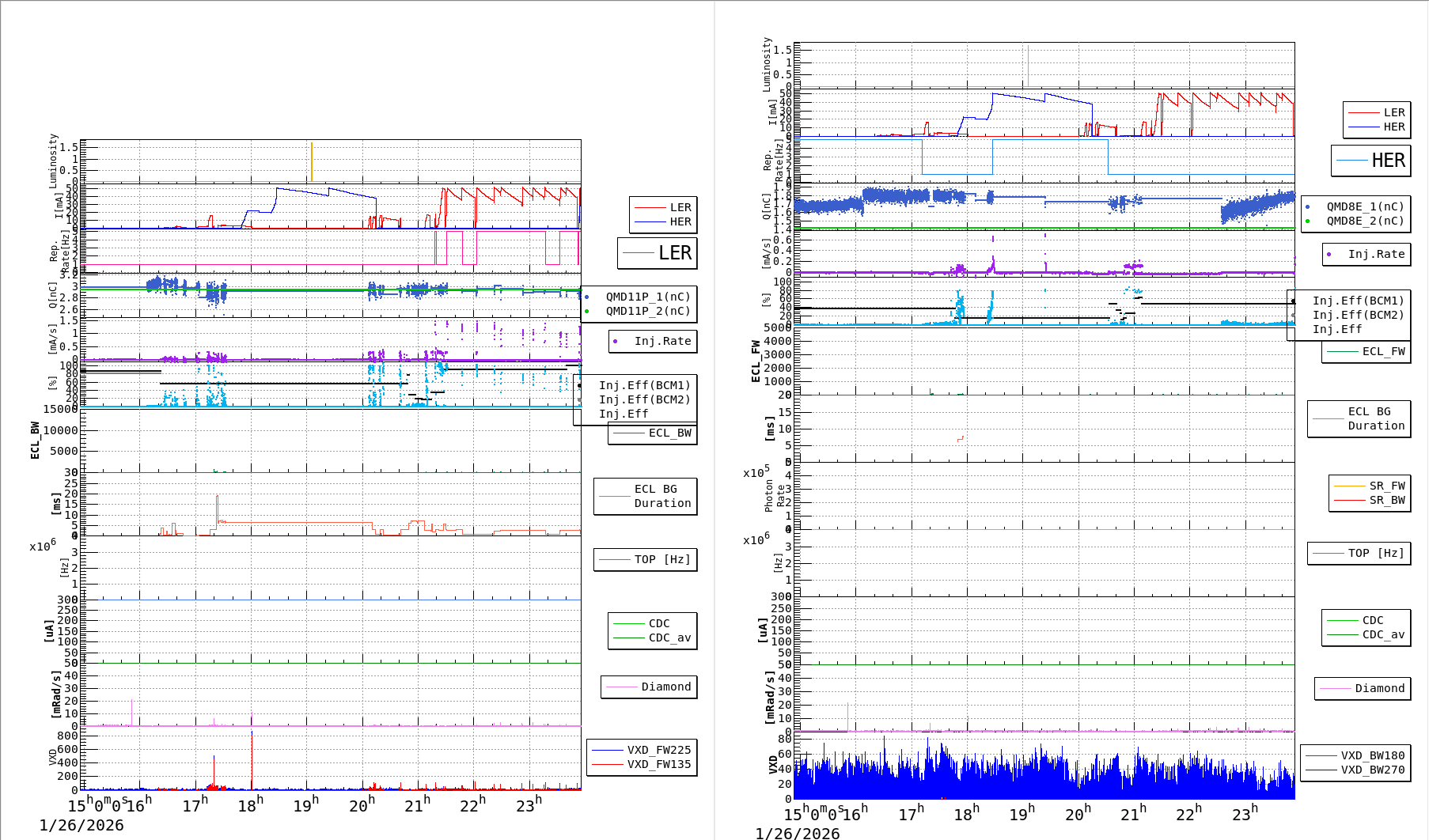Click the SR_BW red legend entry
The width and height of the screenshot is (1429, 840).
point(1386,501)
